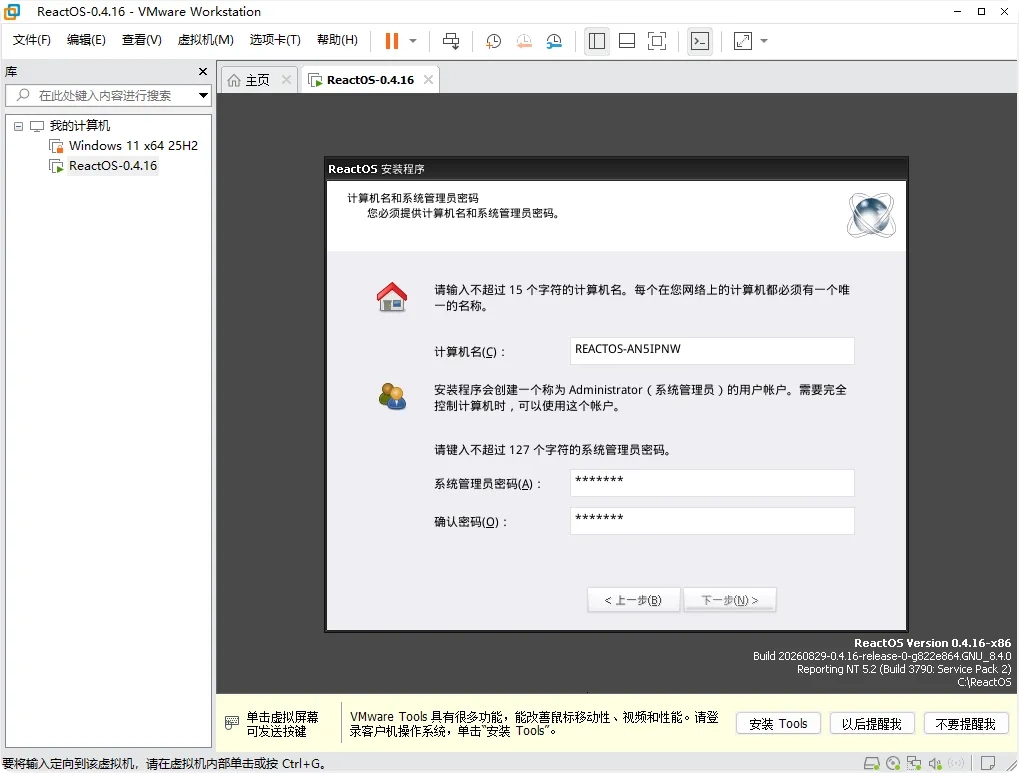
Task: Click the '单击虚拟屏幕 可发送按键' hint text
Action: pos(282,724)
